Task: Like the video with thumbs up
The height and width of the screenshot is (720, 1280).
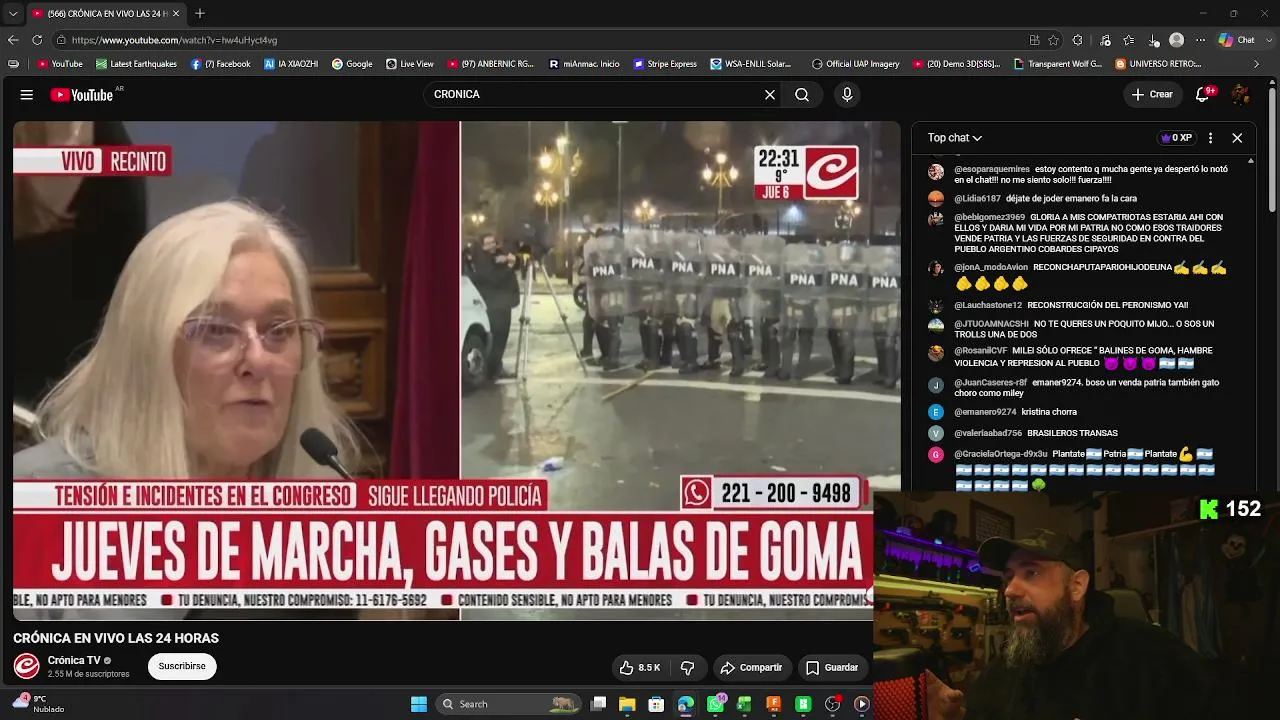Action: click(x=639, y=668)
